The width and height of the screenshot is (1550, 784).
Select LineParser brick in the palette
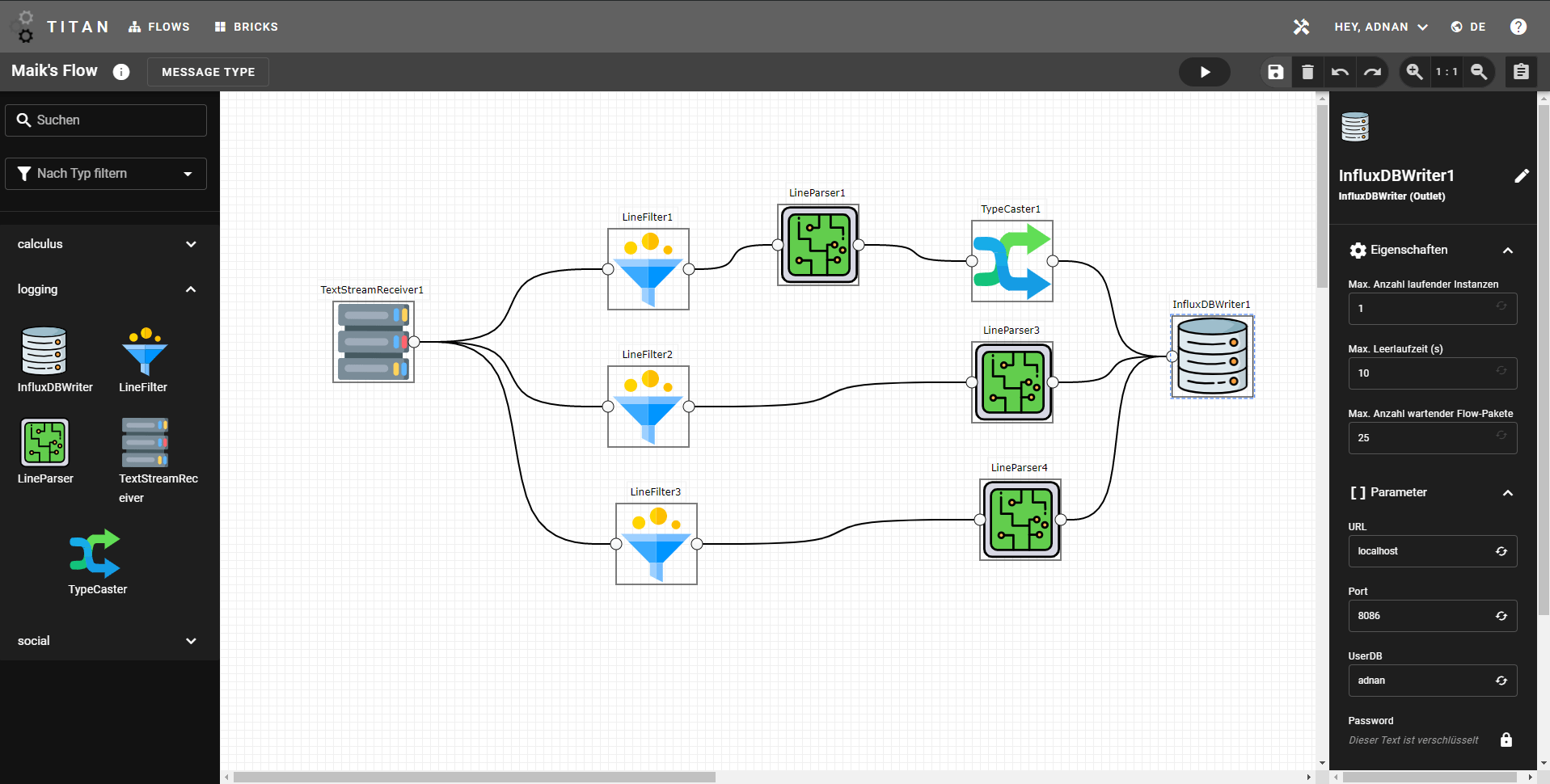point(45,451)
